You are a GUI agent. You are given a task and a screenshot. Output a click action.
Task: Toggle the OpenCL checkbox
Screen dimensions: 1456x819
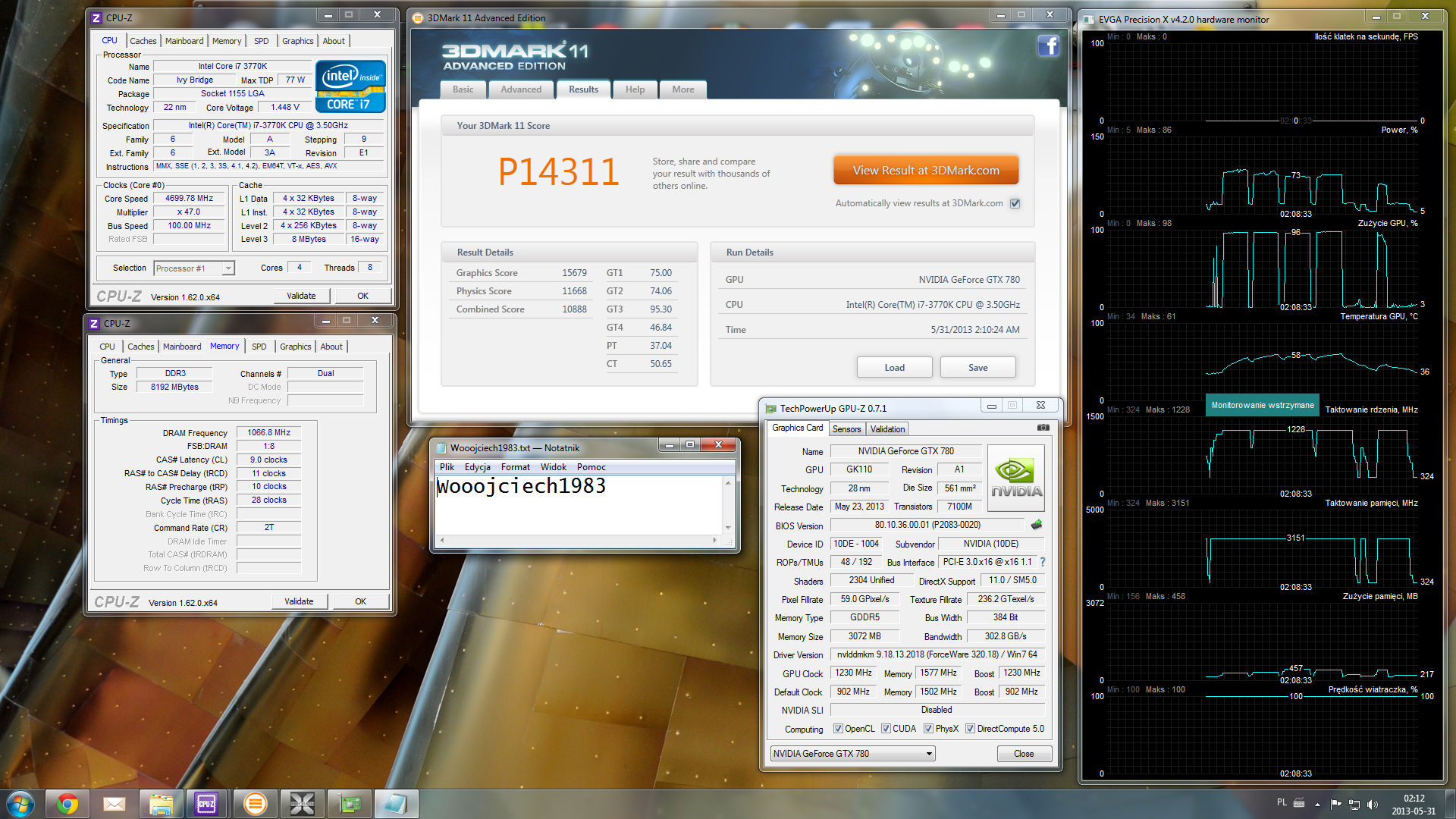point(838,729)
